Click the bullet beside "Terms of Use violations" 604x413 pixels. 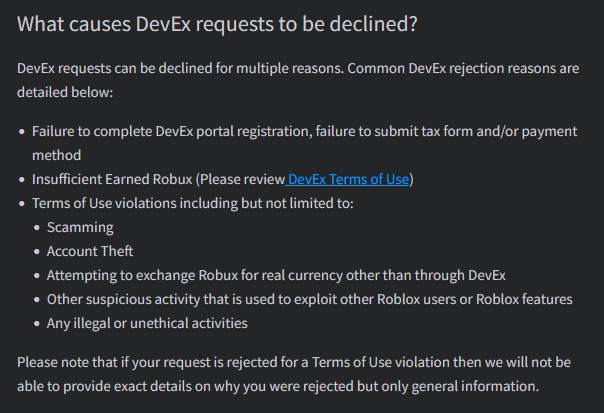pos(22,204)
